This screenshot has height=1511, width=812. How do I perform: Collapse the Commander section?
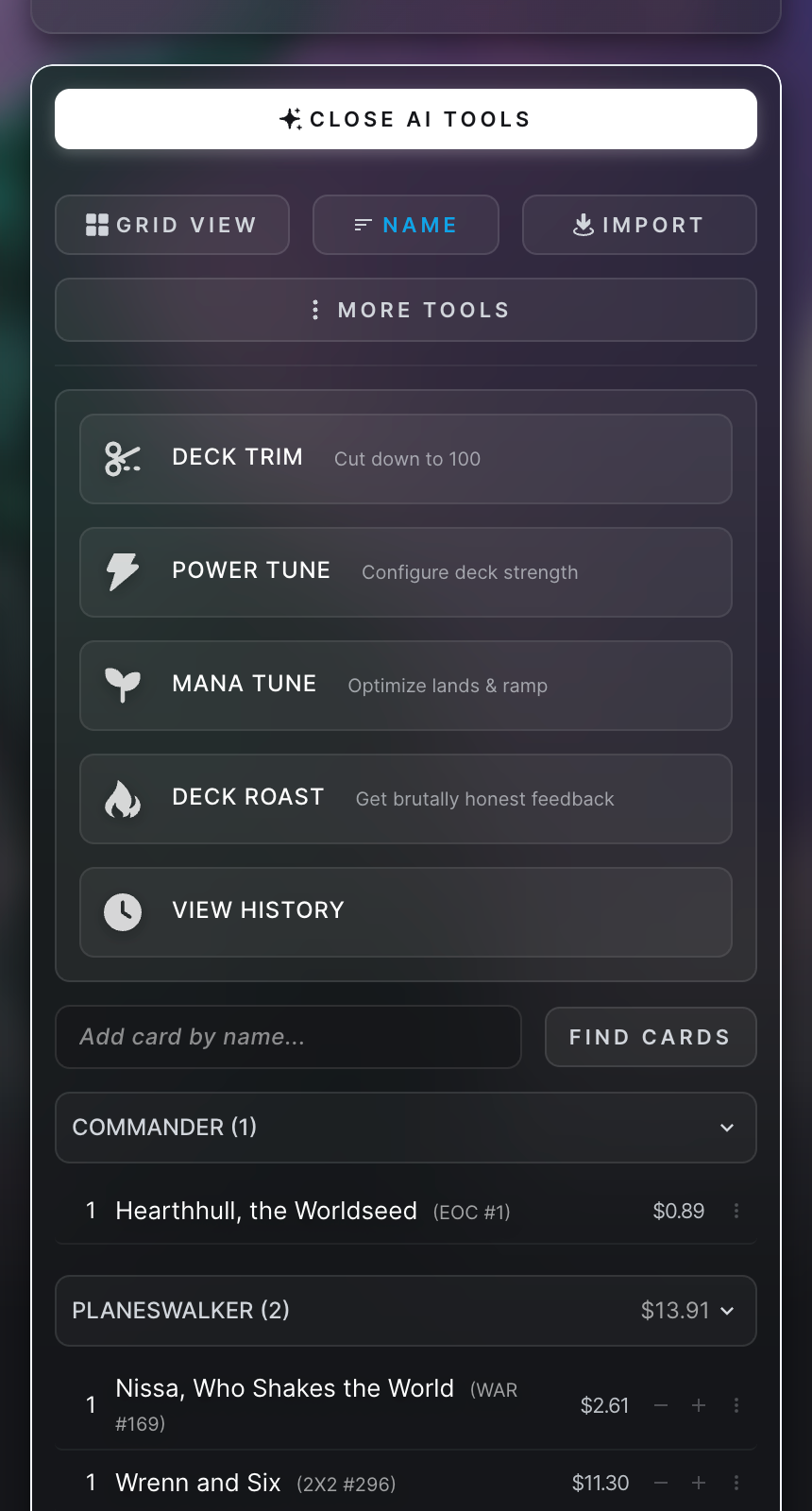pyautogui.click(x=727, y=1128)
